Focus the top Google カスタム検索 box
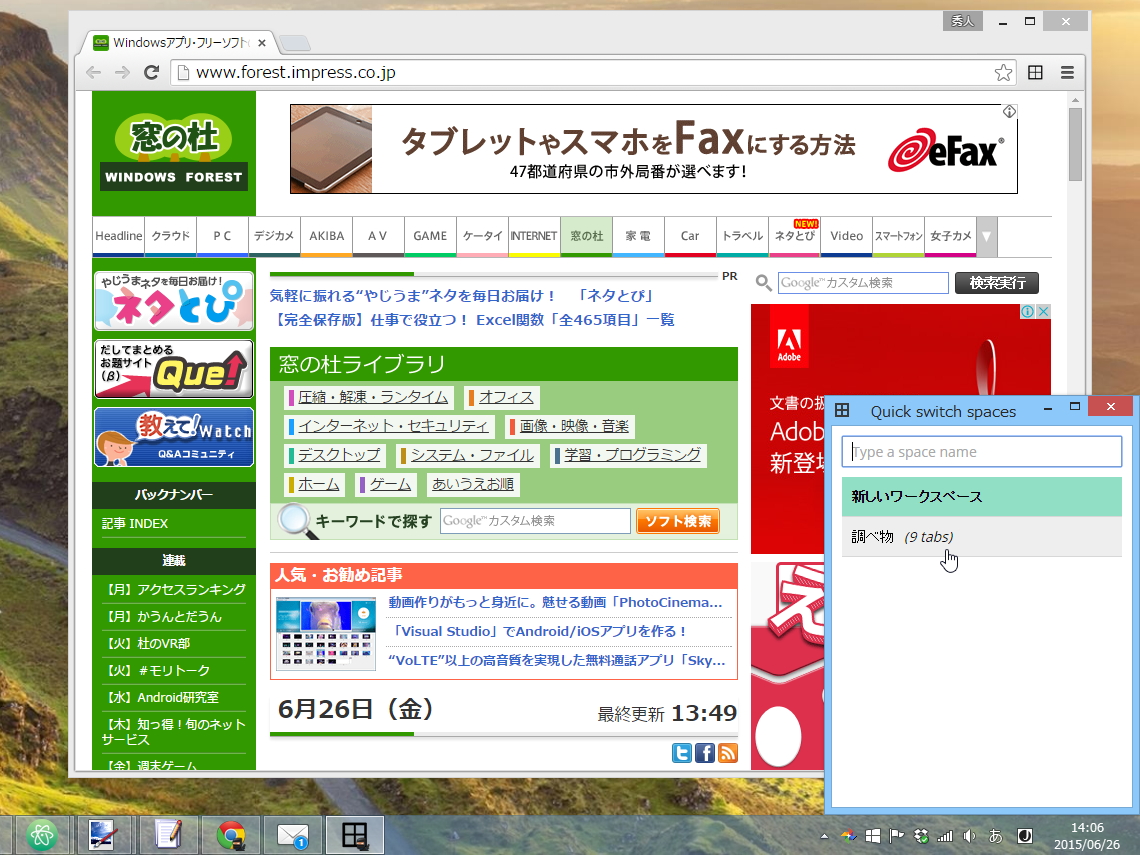The height and width of the screenshot is (855, 1140). (x=863, y=283)
